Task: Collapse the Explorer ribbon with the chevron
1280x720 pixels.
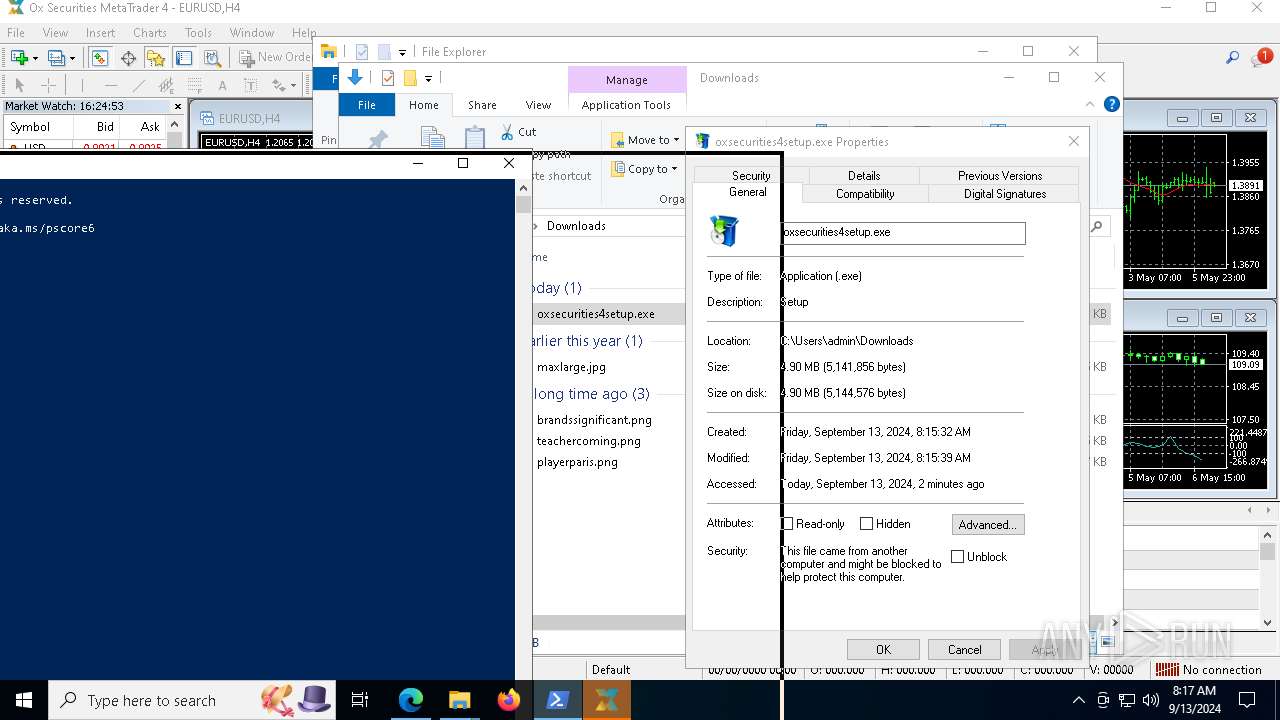Action: click(1090, 104)
